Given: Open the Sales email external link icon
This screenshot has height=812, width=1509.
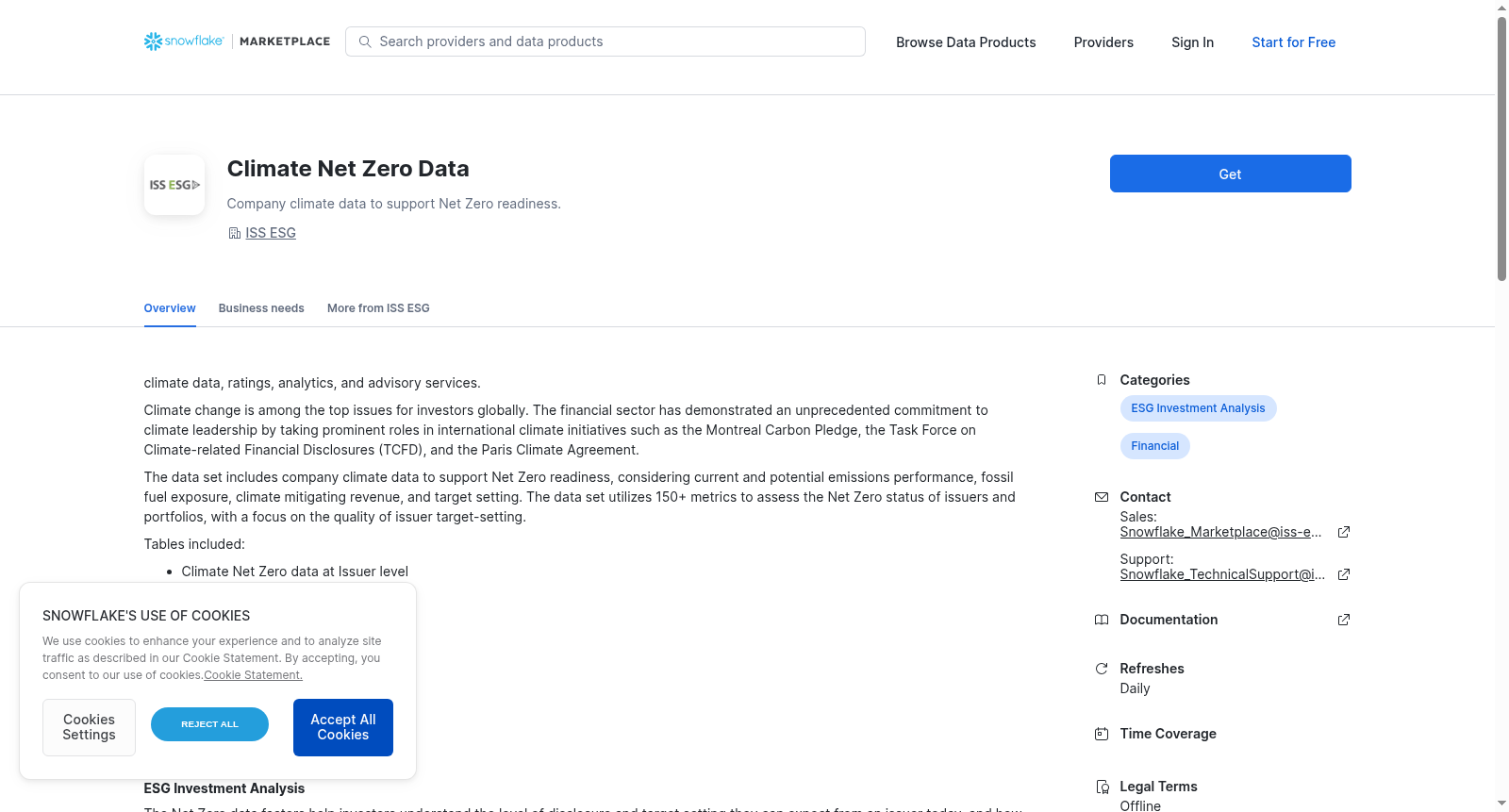Looking at the screenshot, I should (1344, 532).
